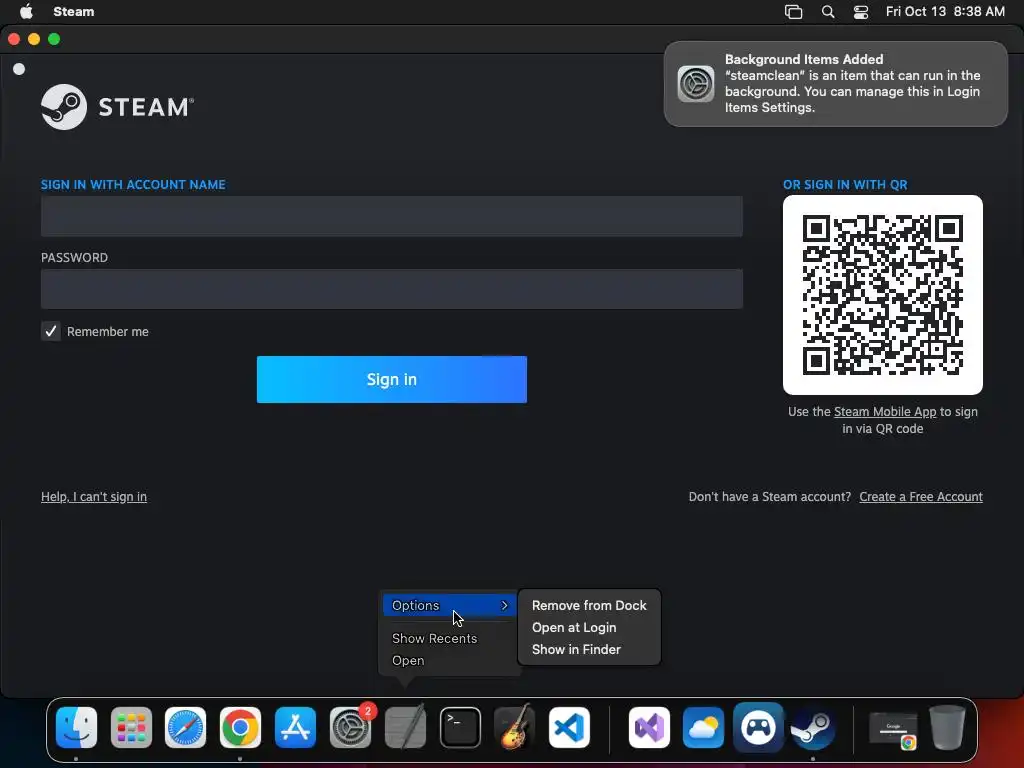
Task: Click the Background Items Added notification
Action: click(836, 84)
